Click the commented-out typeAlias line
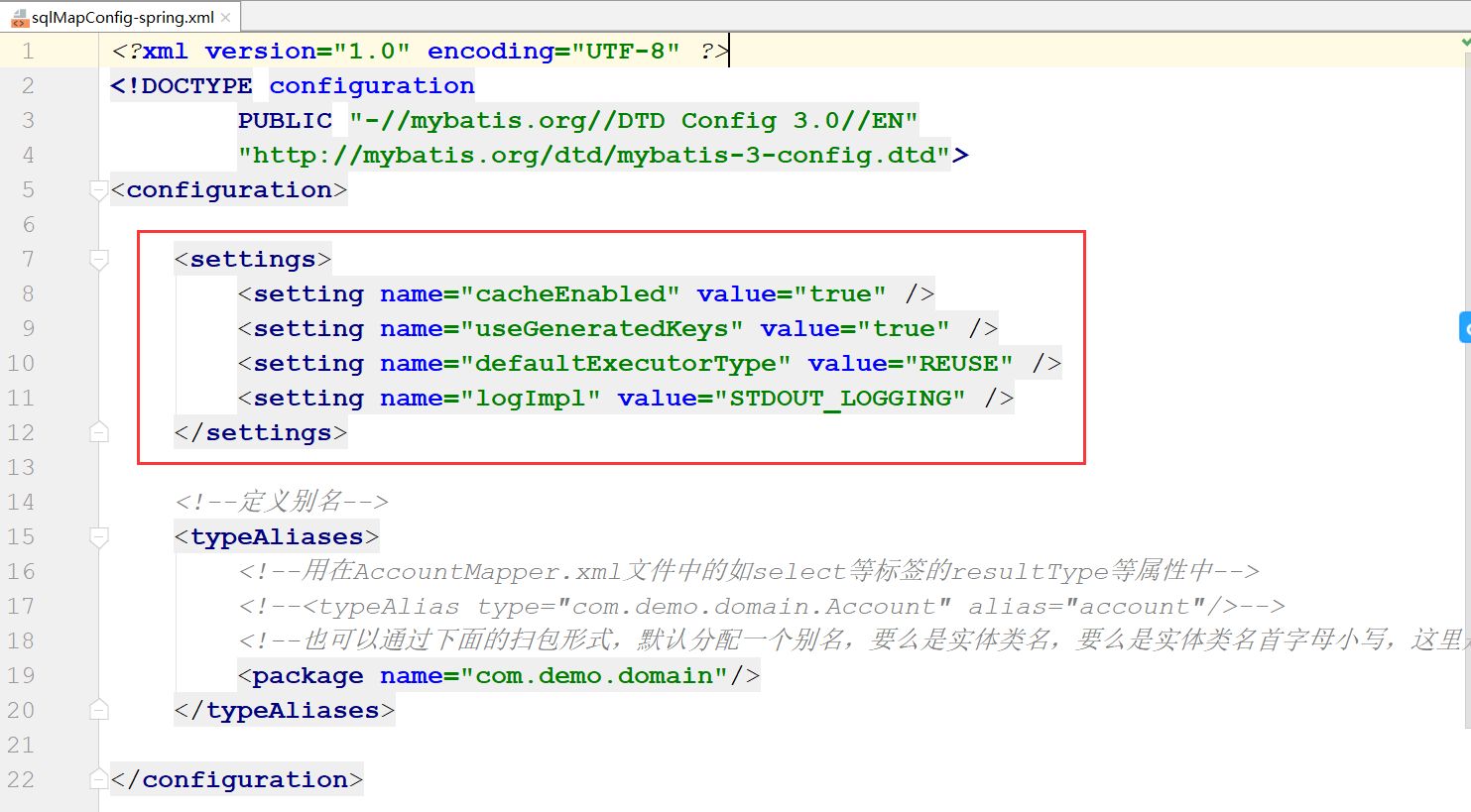Viewport: 1471px width, 812px height. point(762,607)
